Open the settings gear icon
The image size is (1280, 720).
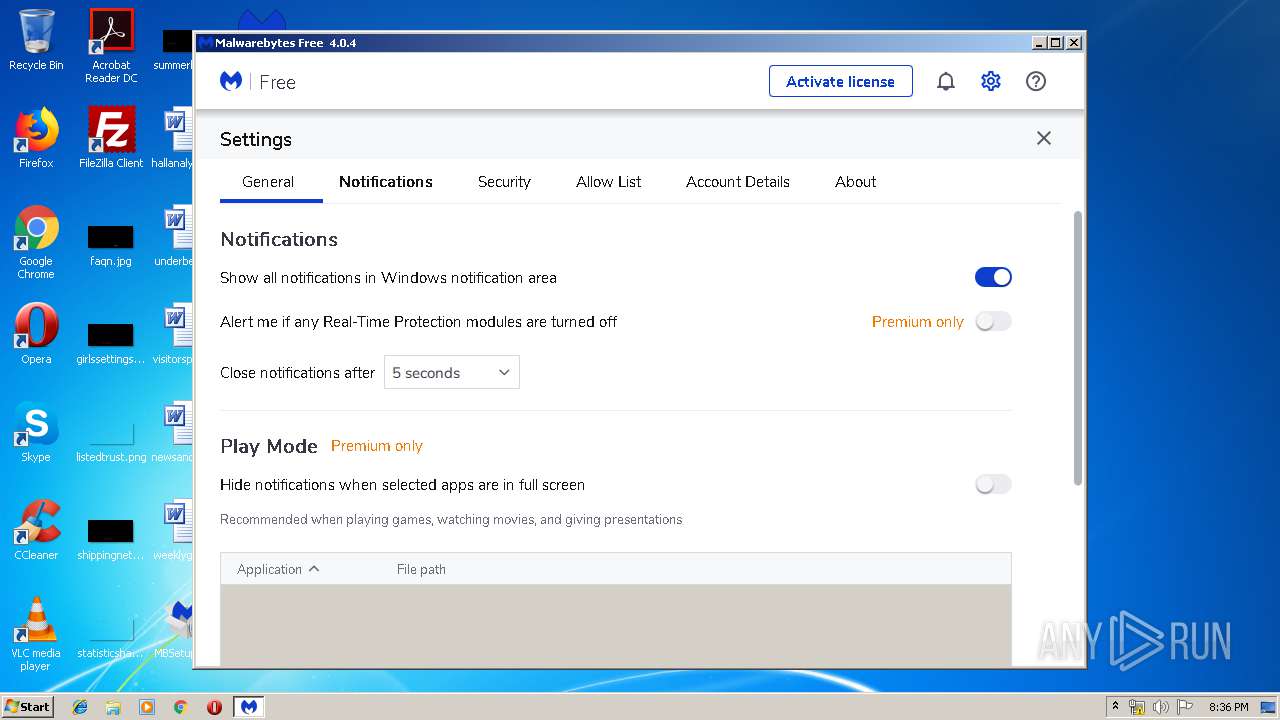pyautogui.click(x=990, y=82)
